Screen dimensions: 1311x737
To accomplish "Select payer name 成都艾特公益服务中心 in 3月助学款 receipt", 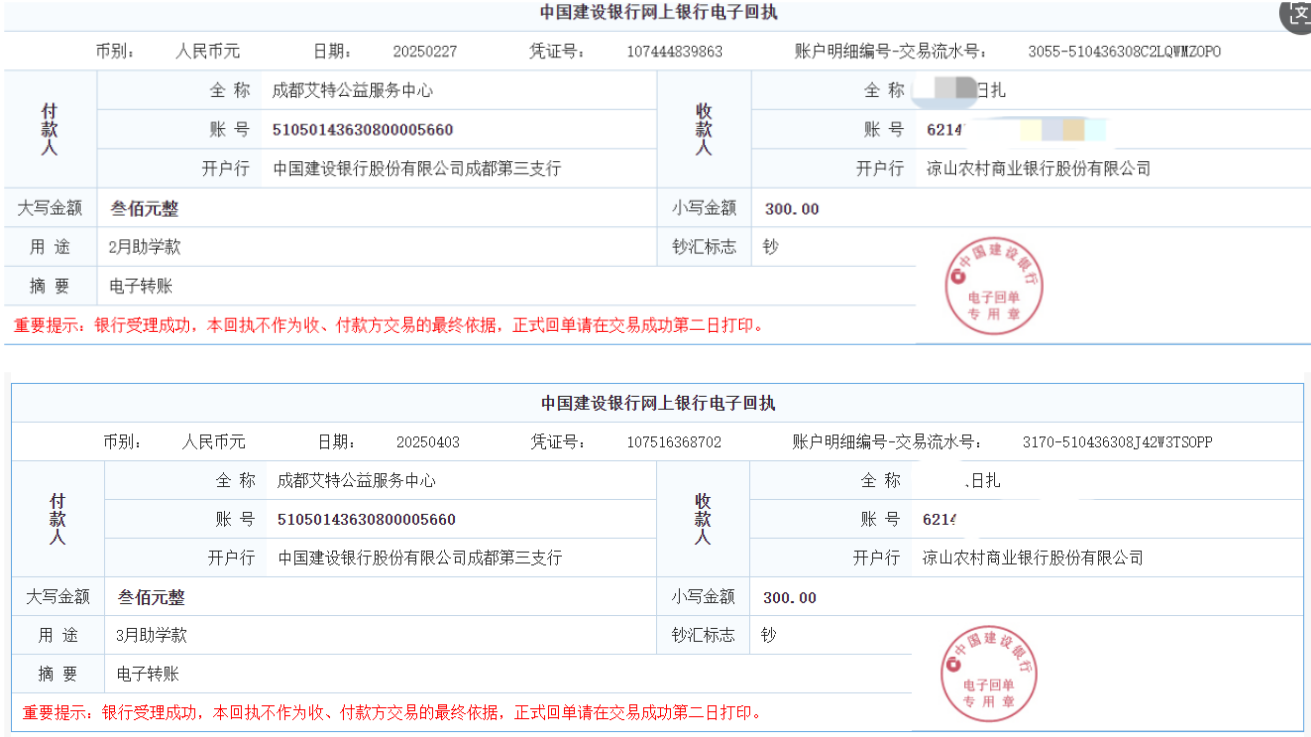I will (356, 481).
